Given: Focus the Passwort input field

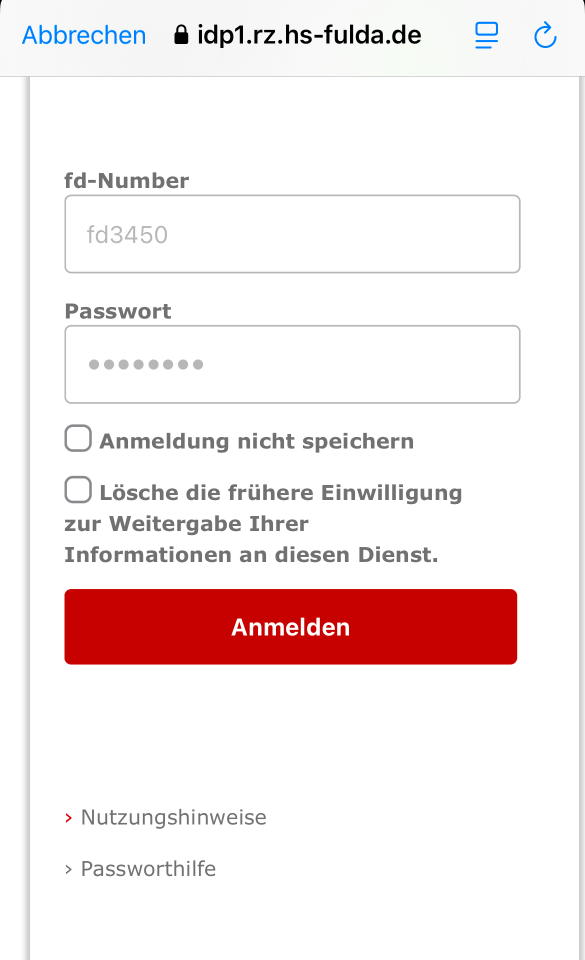Looking at the screenshot, I should [292, 364].
